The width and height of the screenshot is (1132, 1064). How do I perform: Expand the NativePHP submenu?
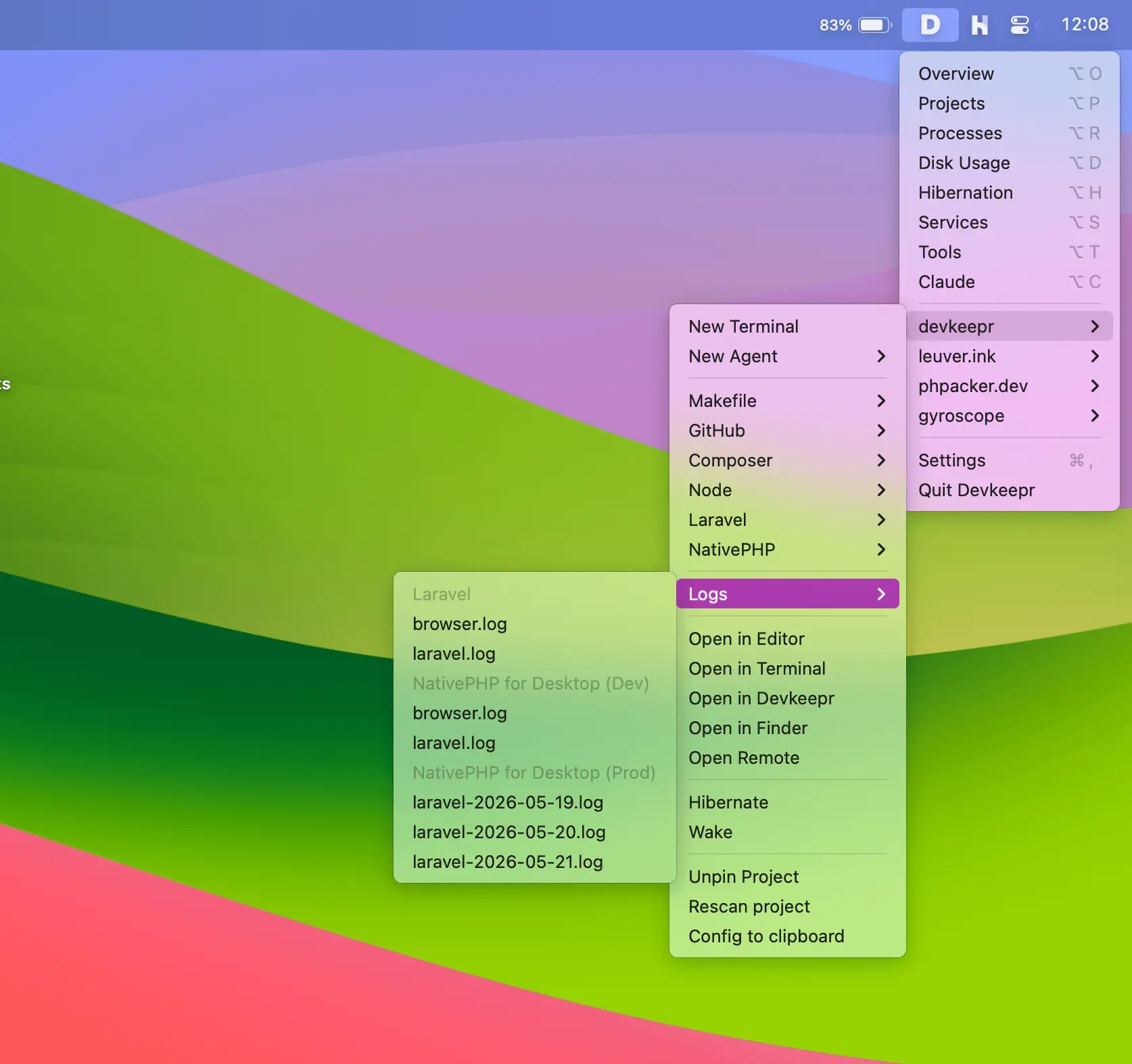coord(788,550)
